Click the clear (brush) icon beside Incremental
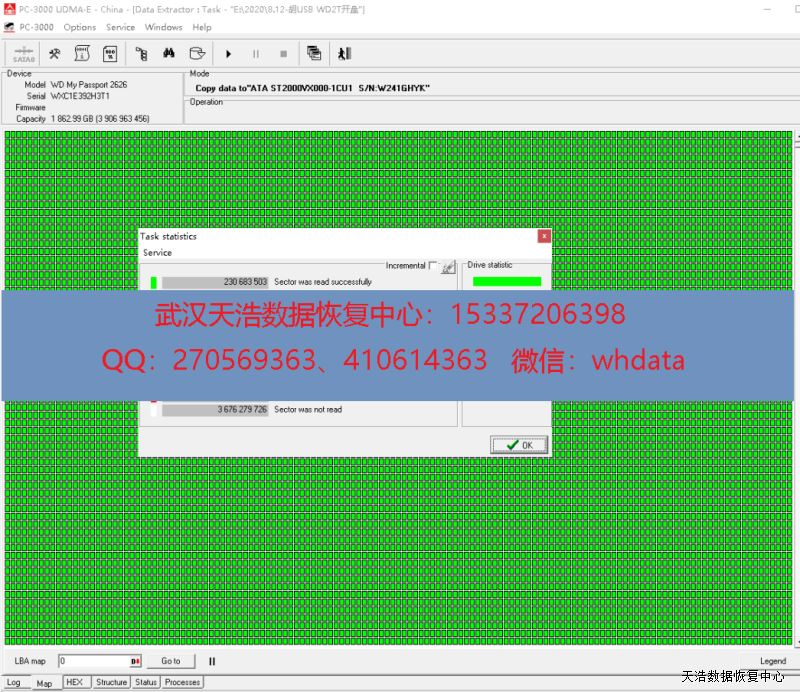The image size is (800, 692). click(448, 267)
